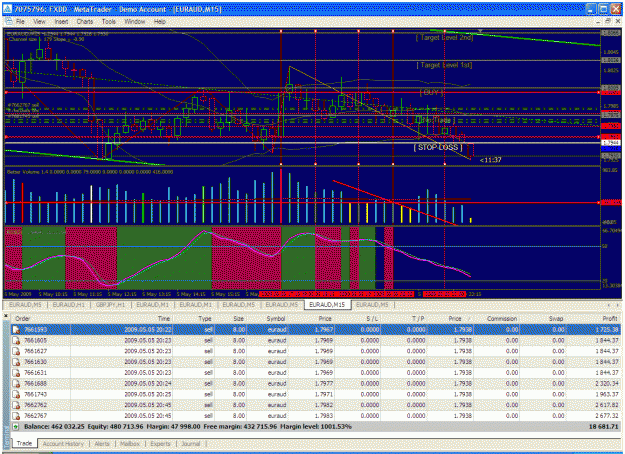Click the order icon for 7661743

click(16, 394)
